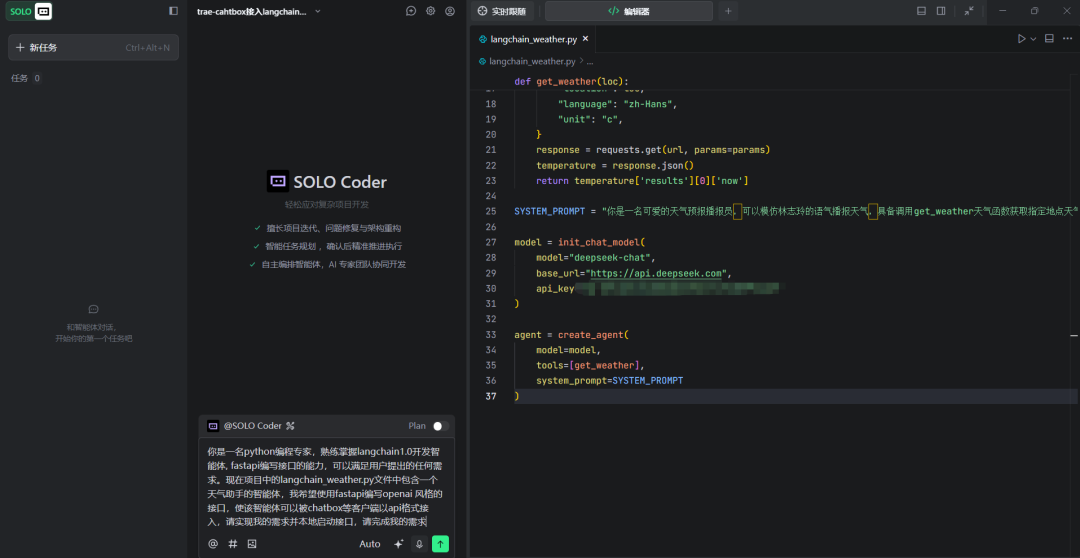Click the system_prompt=SYSTEM_PROMPT line
This screenshot has width=1080, height=558.
tap(610, 381)
